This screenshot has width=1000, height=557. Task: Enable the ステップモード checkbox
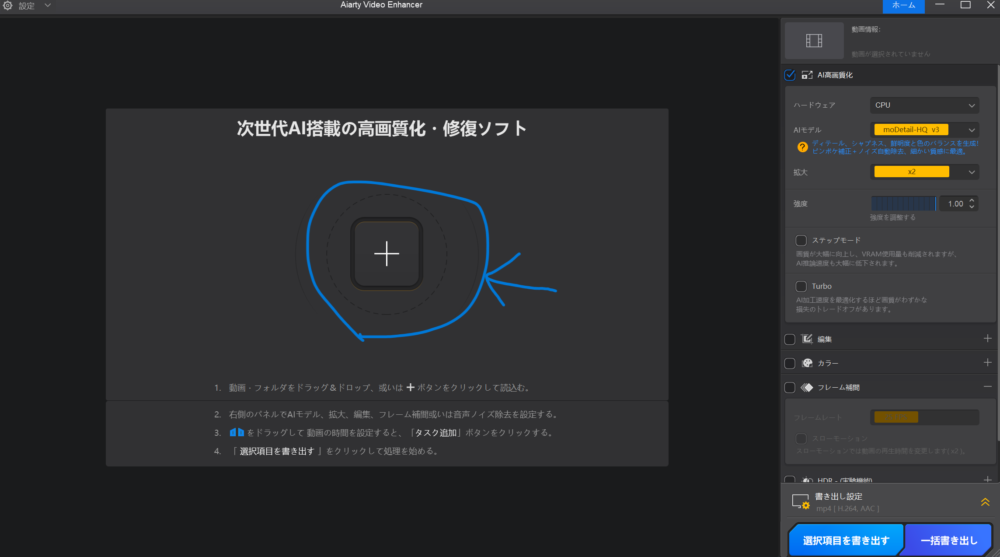tap(801, 240)
